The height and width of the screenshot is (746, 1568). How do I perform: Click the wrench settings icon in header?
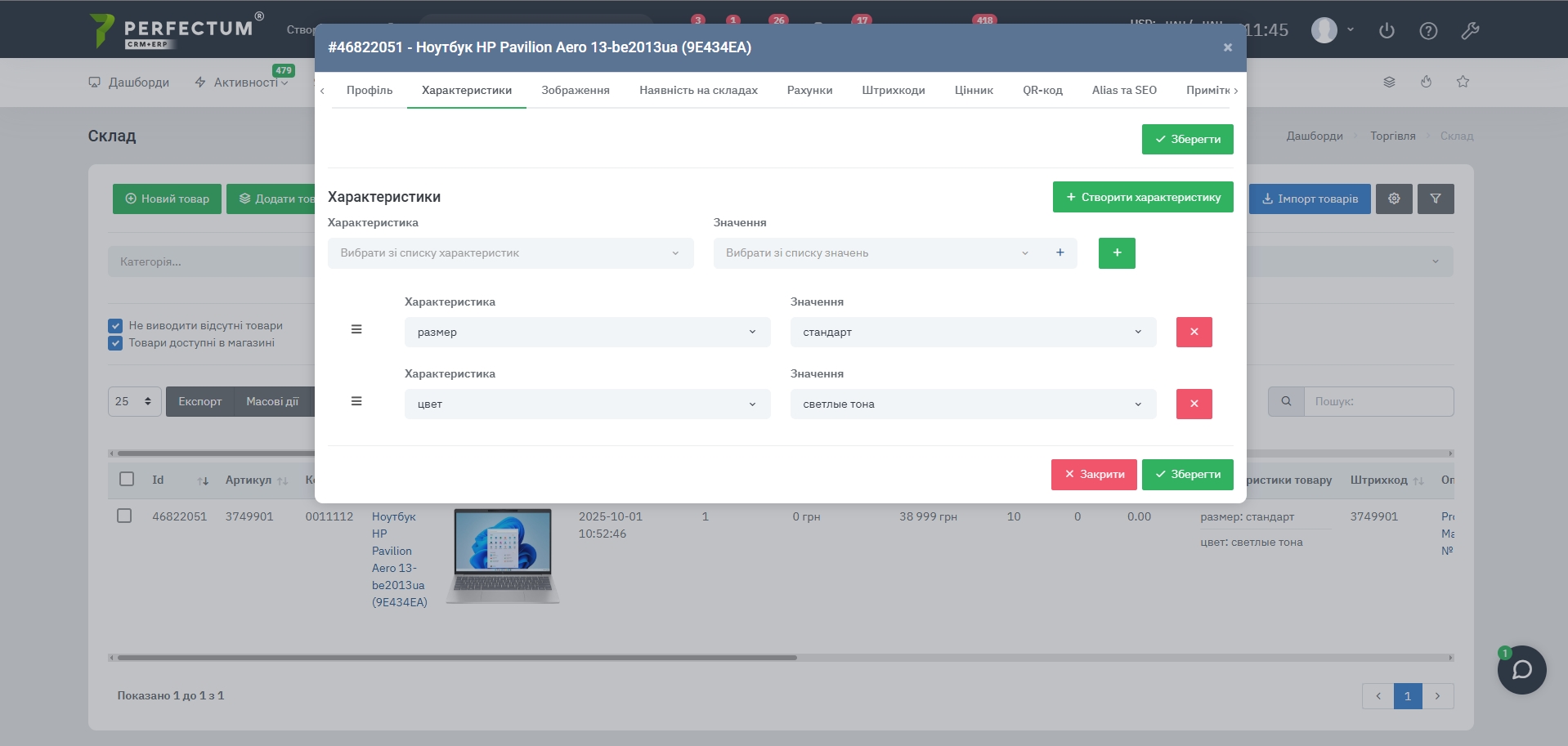click(x=1470, y=31)
